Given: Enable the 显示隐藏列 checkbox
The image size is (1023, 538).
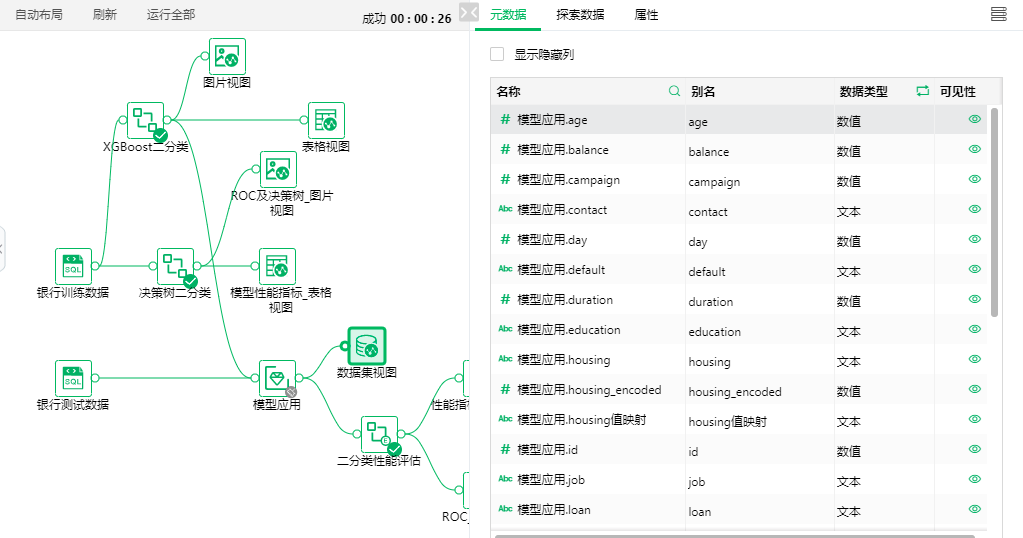Looking at the screenshot, I should click(497, 54).
